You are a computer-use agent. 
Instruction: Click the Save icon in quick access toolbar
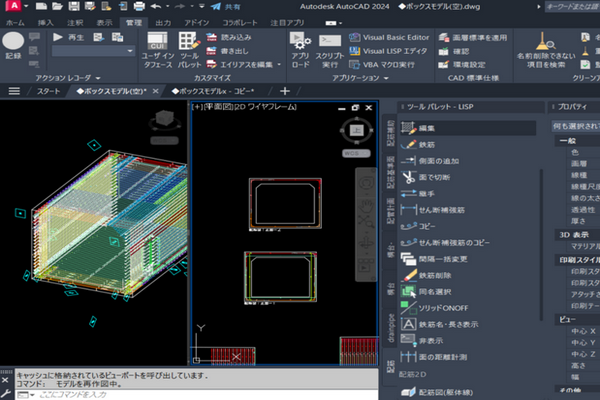(x=74, y=6)
